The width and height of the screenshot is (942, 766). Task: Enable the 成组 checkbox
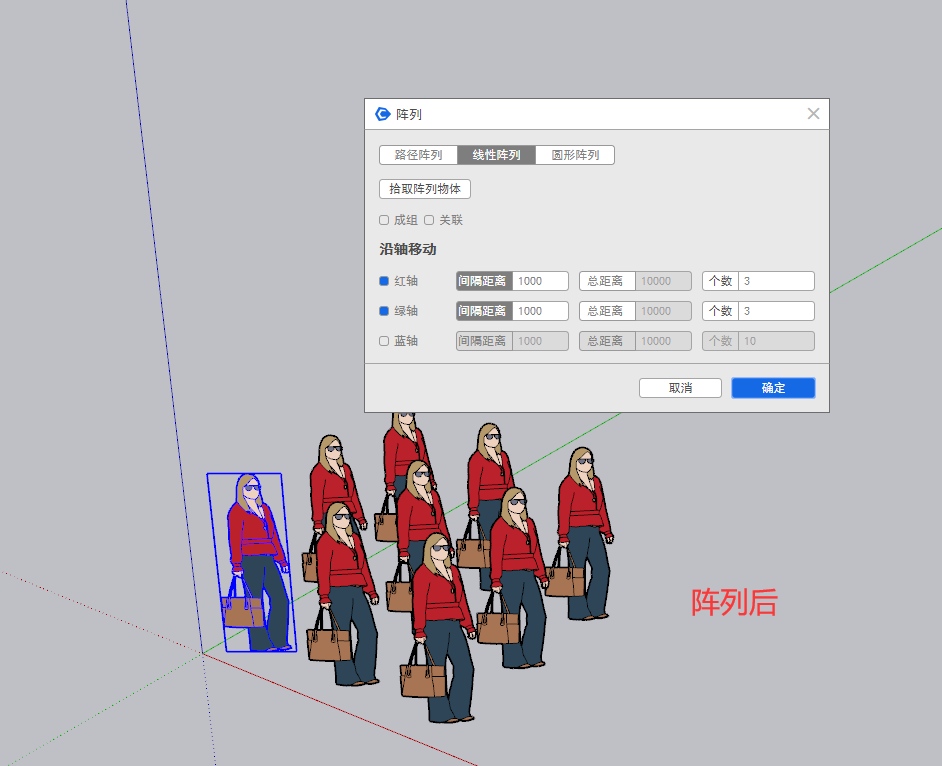384,220
